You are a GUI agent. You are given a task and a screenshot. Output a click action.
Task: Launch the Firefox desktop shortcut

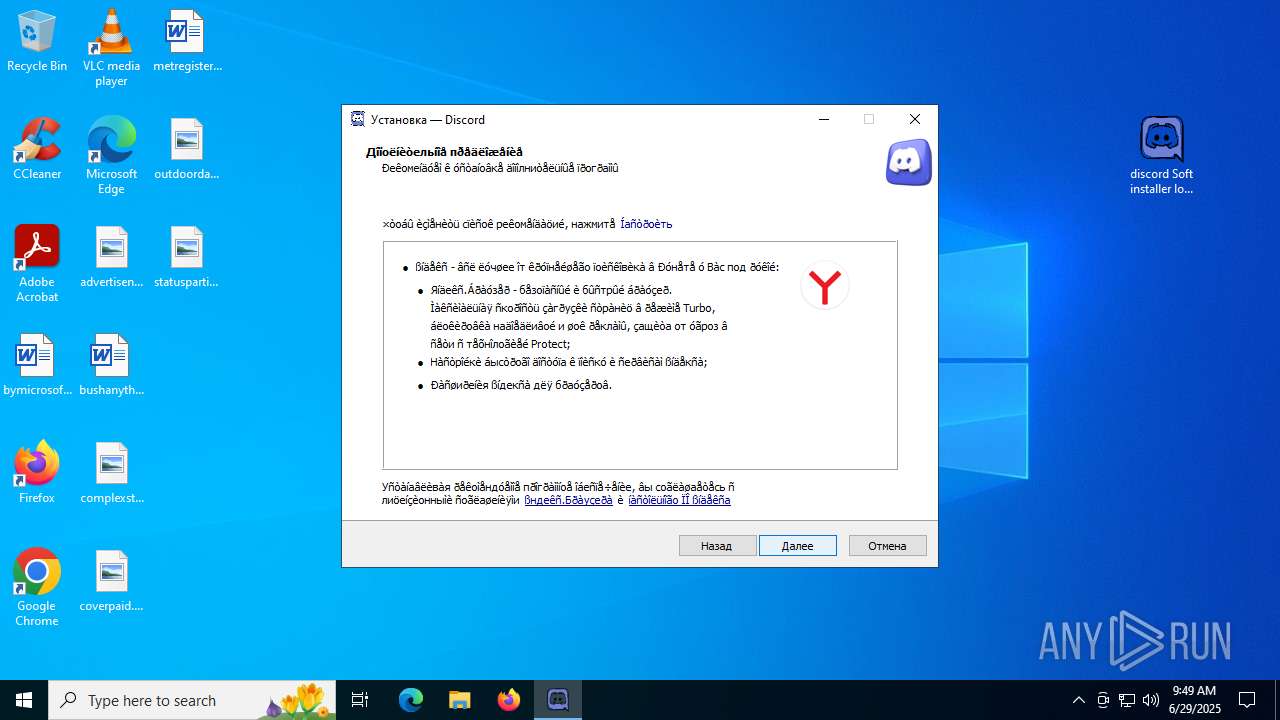point(37,474)
